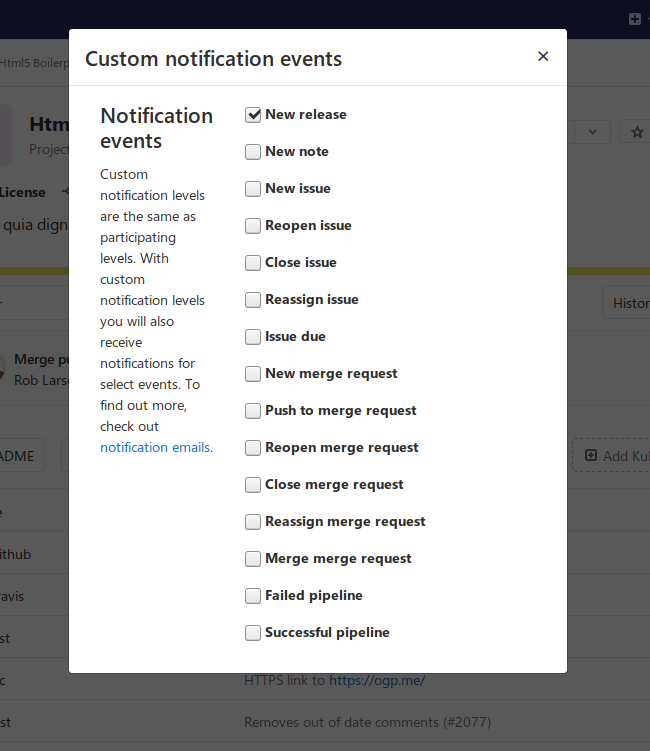Click the Html5 Boilerplate breadcrumb link
The width and height of the screenshot is (650, 751).
point(34,63)
